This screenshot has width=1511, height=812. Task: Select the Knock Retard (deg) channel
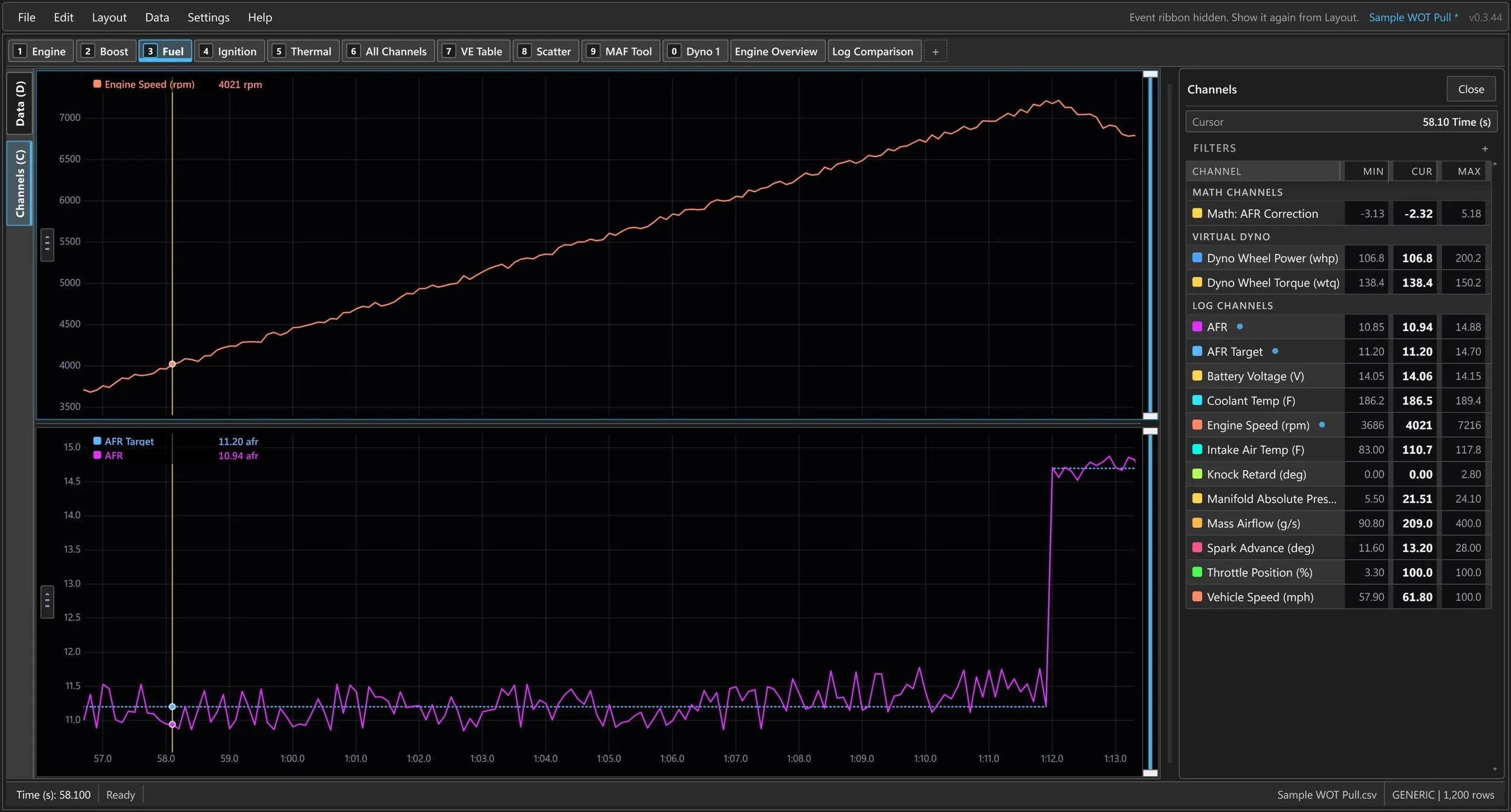point(1338,474)
